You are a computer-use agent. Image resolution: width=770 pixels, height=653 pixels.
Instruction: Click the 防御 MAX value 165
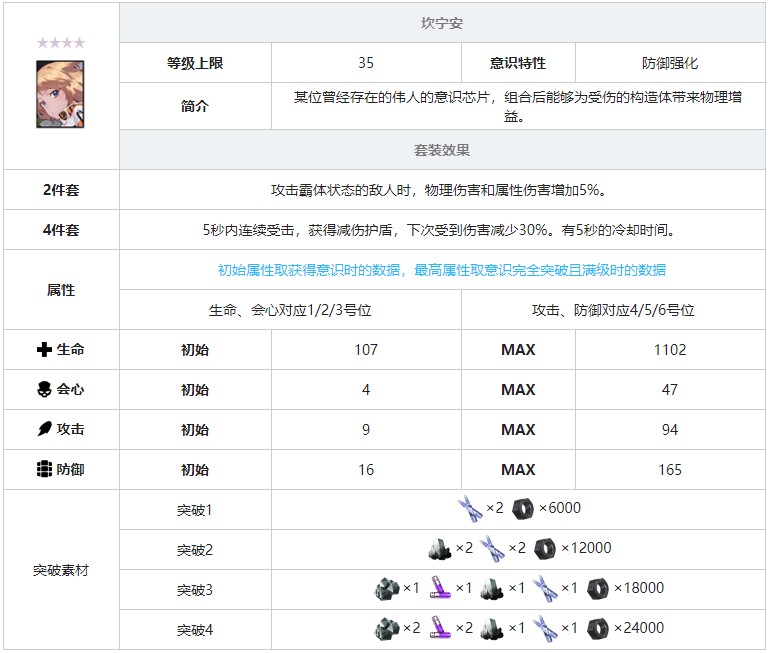coord(670,470)
